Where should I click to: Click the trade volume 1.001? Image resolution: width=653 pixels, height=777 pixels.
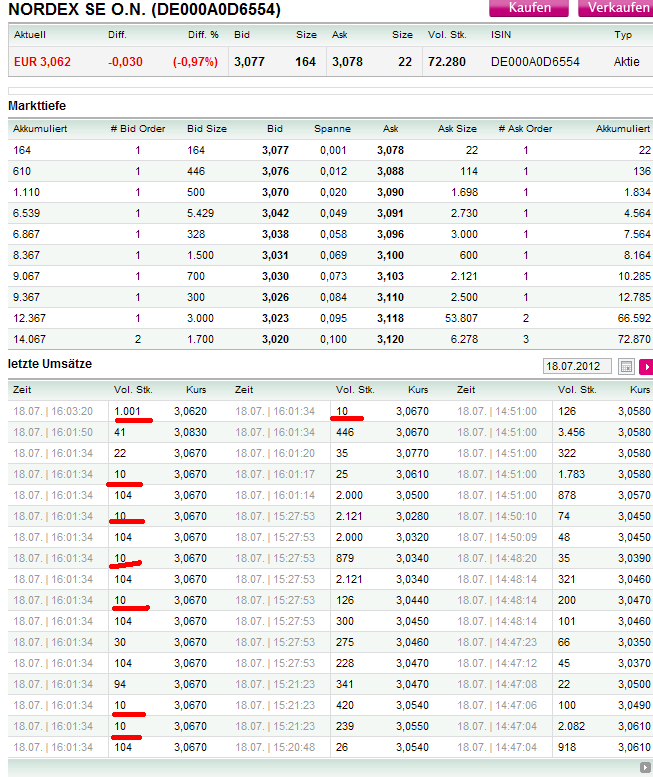(x=127, y=411)
